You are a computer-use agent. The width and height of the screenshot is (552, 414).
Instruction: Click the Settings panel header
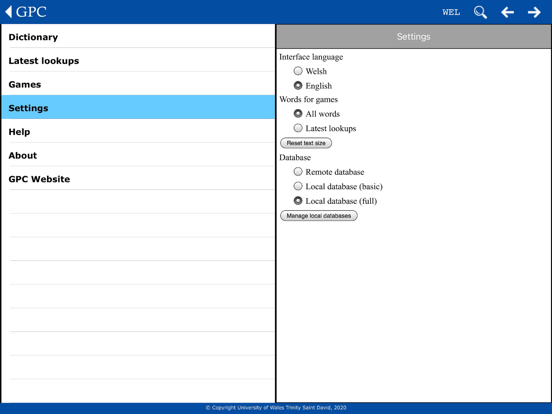pos(413,37)
